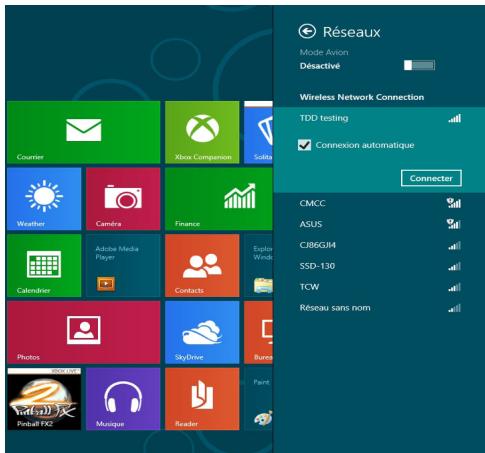Open the Musique tile

[123, 399]
